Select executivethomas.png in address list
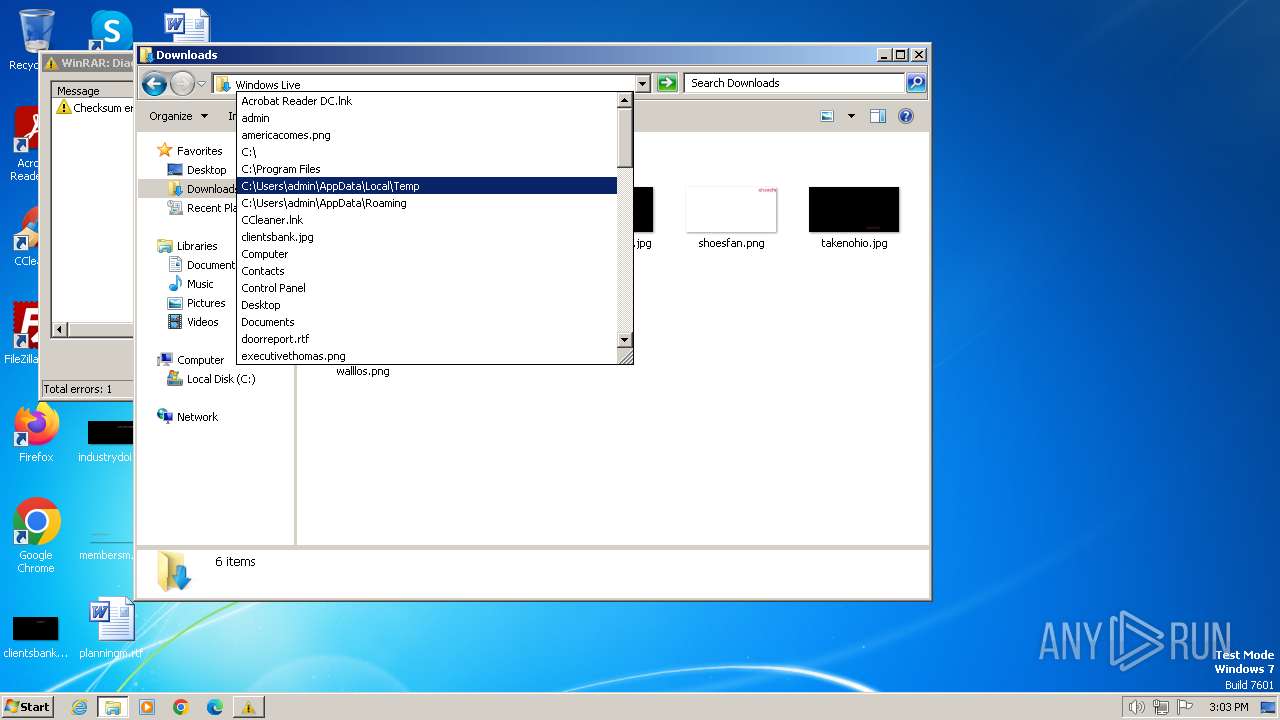 (x=427, y=356)
